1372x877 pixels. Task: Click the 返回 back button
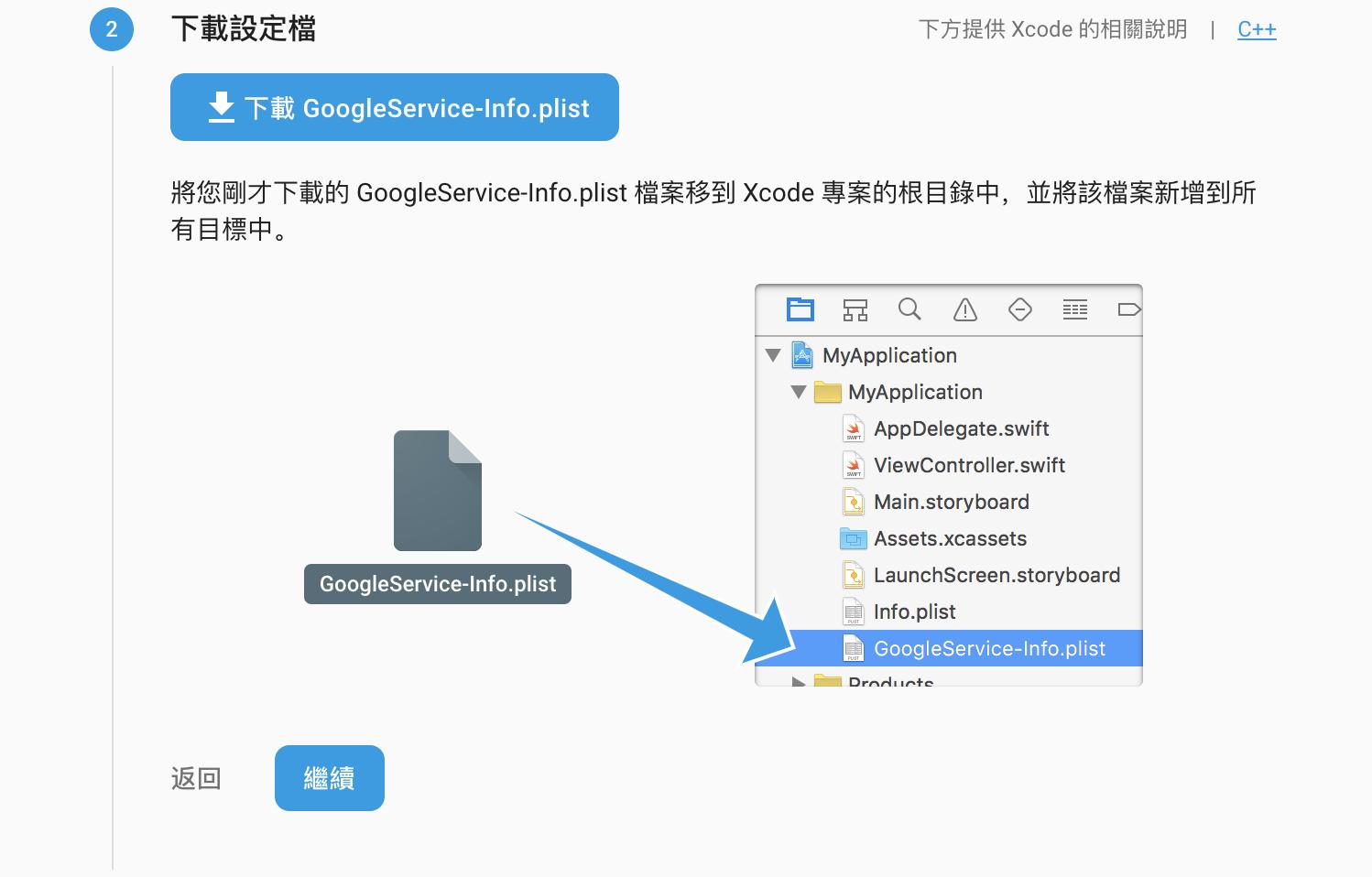coord(196,778)
